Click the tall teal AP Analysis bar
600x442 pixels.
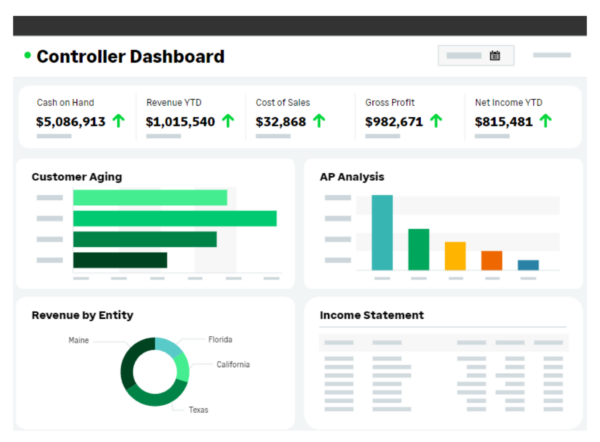382,233
